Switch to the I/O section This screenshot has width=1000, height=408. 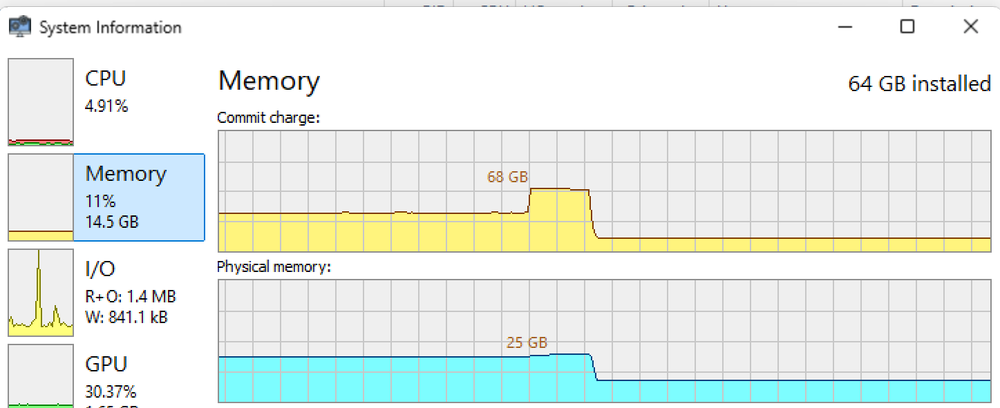point(100,269)
